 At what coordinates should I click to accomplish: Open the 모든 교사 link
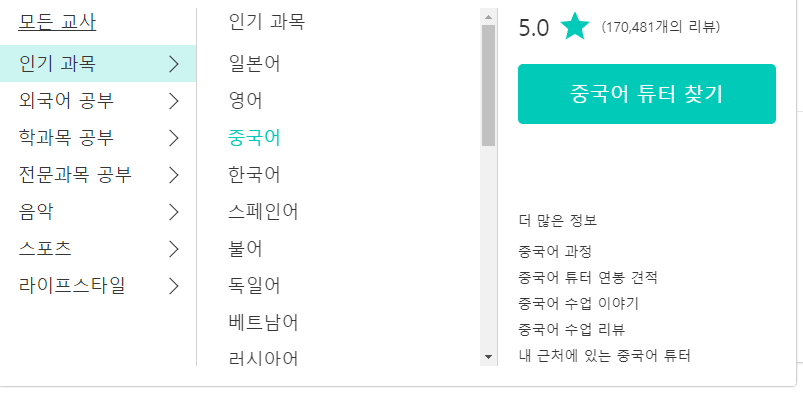[x=58, y=23]
